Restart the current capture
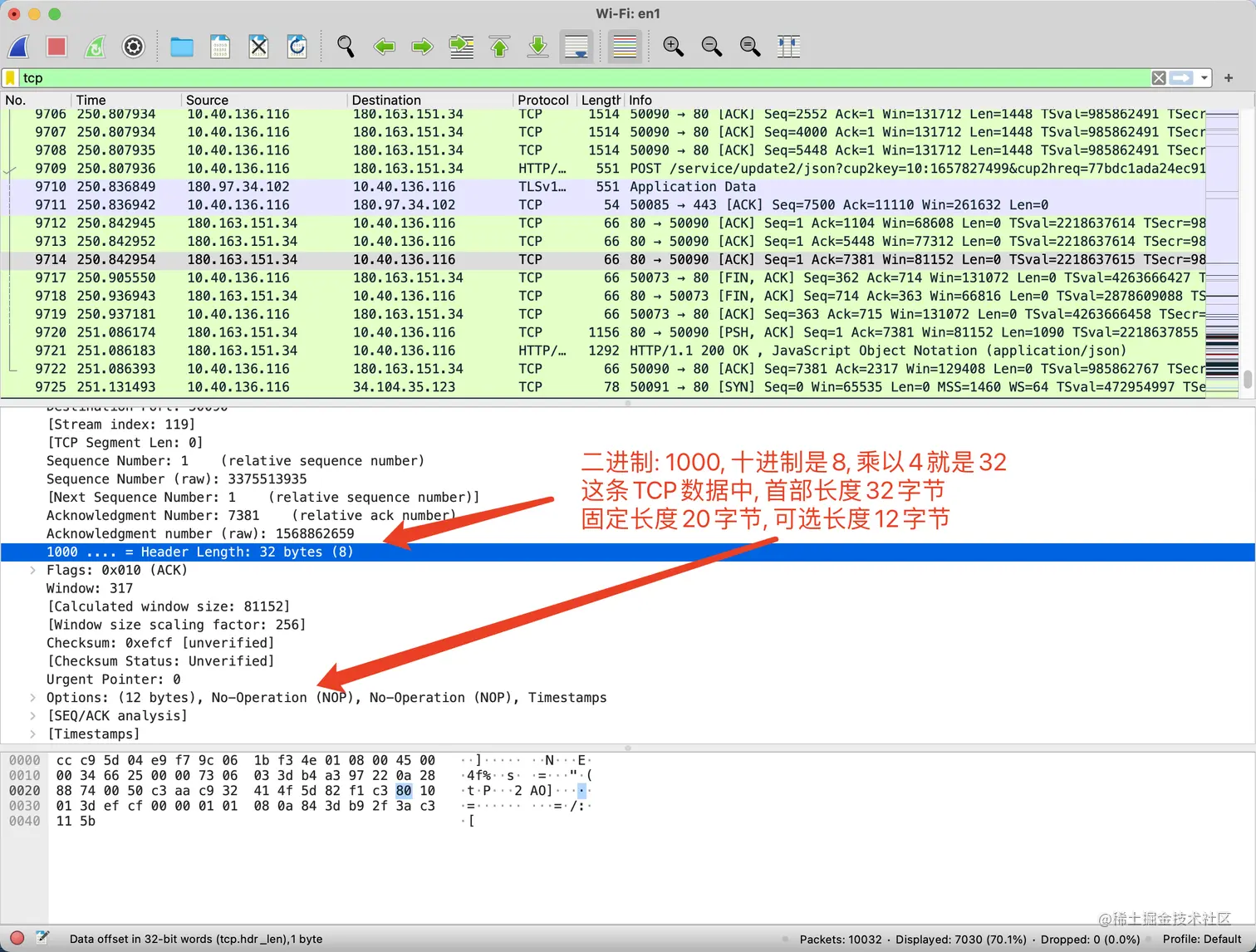1256x952 pixels. point(96,47)
